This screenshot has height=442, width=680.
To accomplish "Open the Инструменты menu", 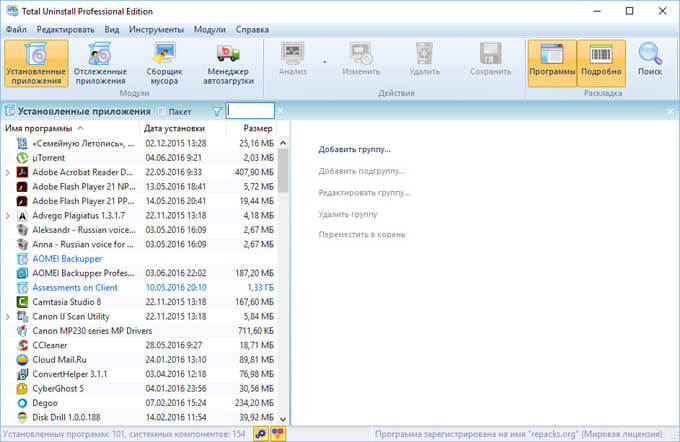I will [x=156, y=29].
